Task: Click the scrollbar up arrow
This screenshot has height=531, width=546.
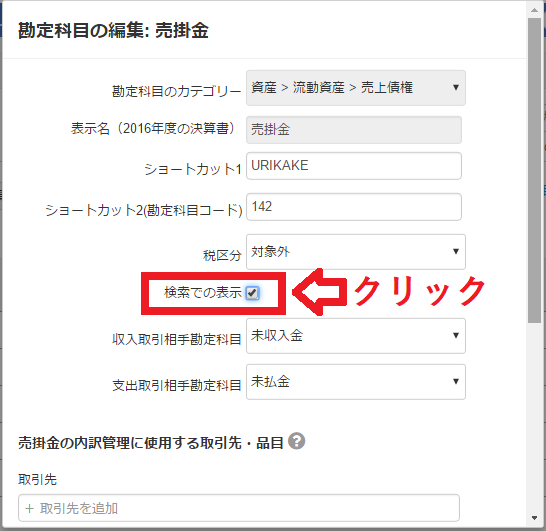Action: (x=535, y=10)
